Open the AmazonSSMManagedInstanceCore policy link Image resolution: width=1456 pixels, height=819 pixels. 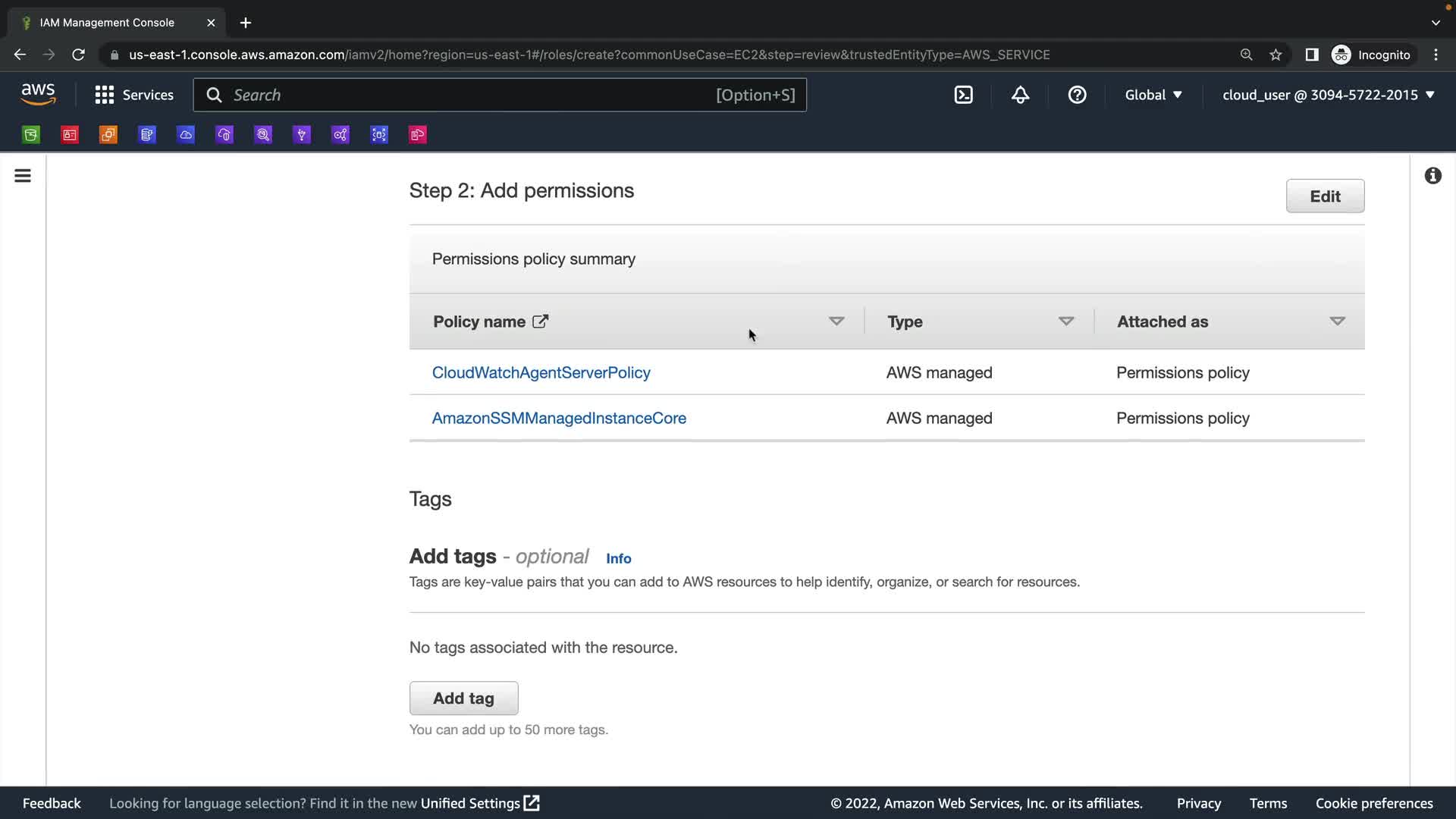559,418
